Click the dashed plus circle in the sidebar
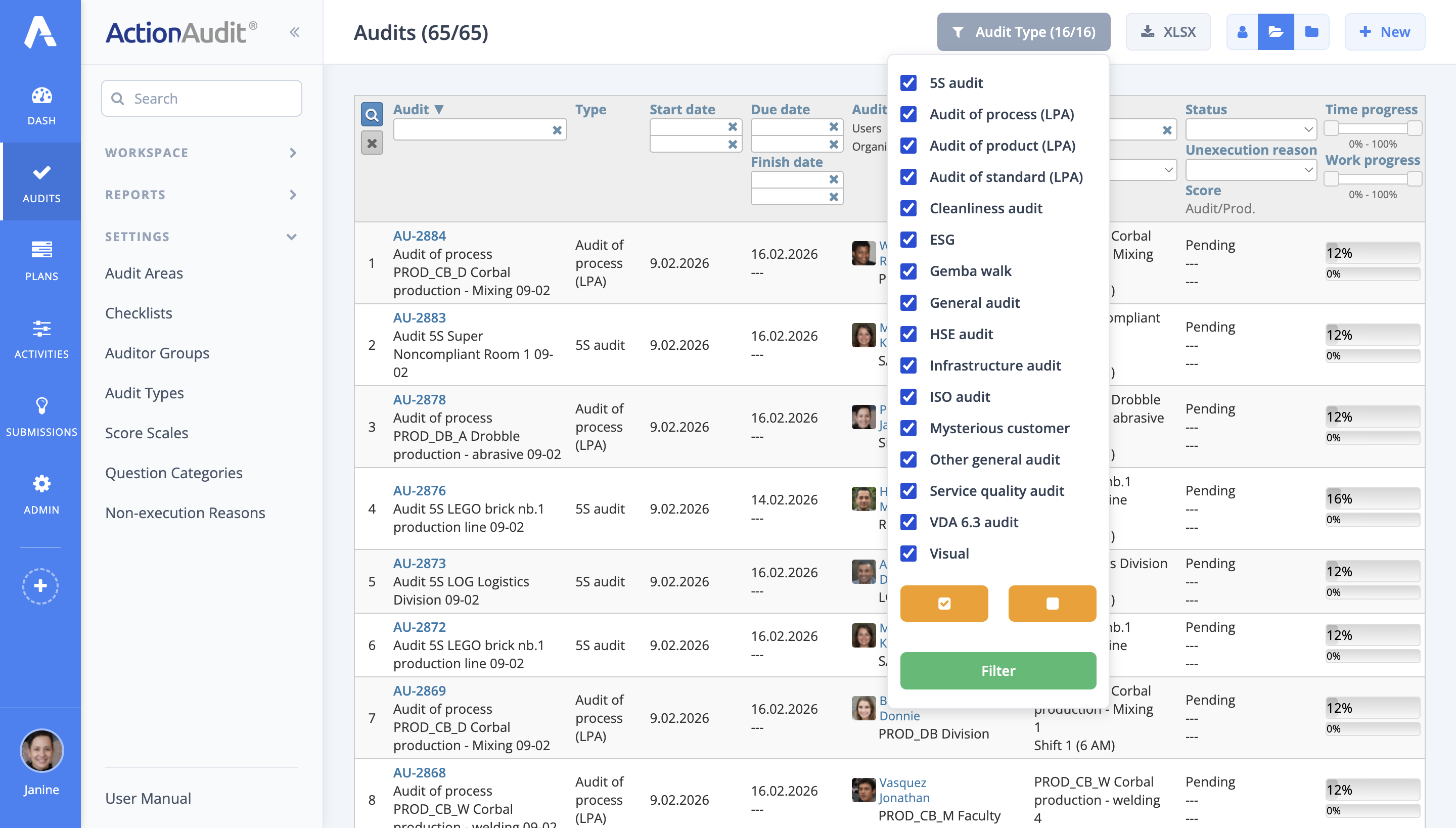The image size is (1456, 828). 40,586
